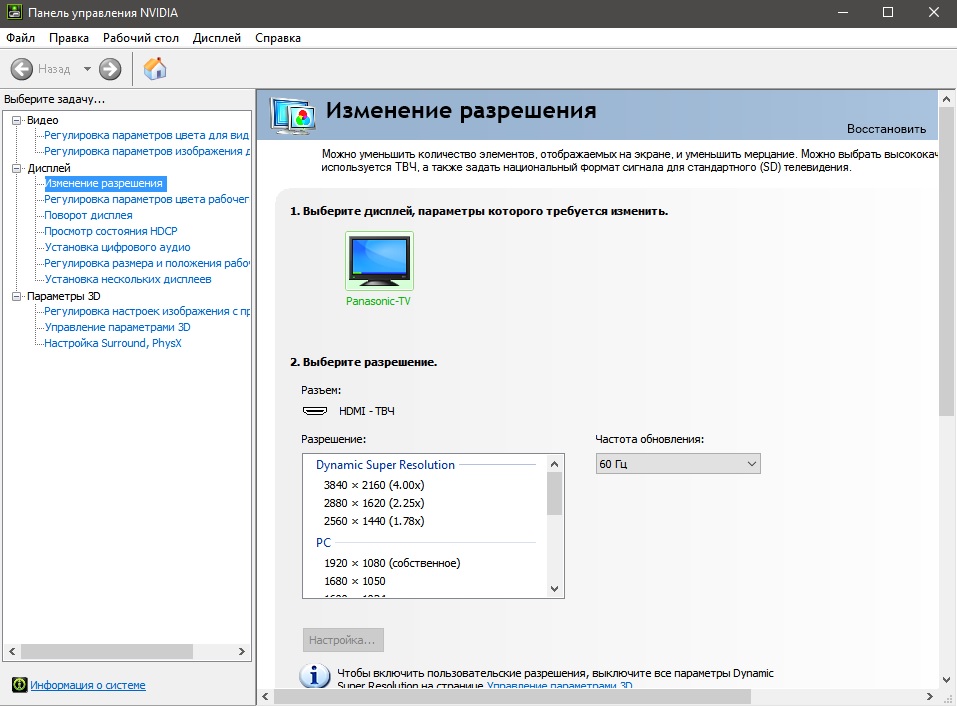The width and height of the screenshot is (957, 706).
Task: Click the main panel vertical scrollbar thumb
Action: (947, 261)
